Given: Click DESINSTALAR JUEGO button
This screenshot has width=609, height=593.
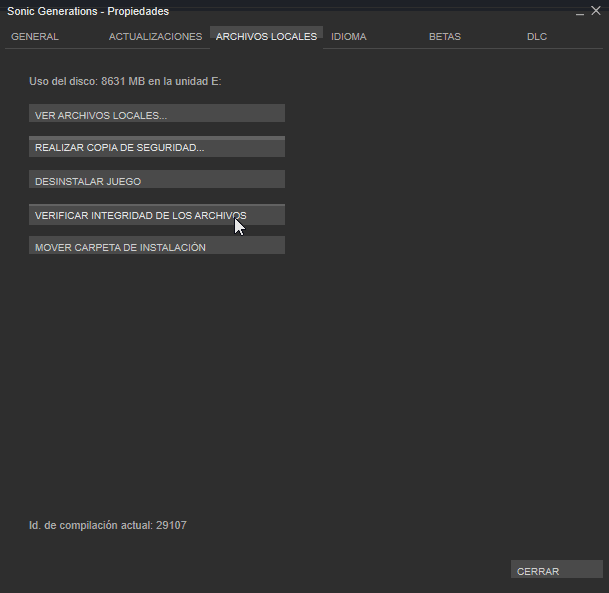Looking at the screenshot, I should 157,179.
